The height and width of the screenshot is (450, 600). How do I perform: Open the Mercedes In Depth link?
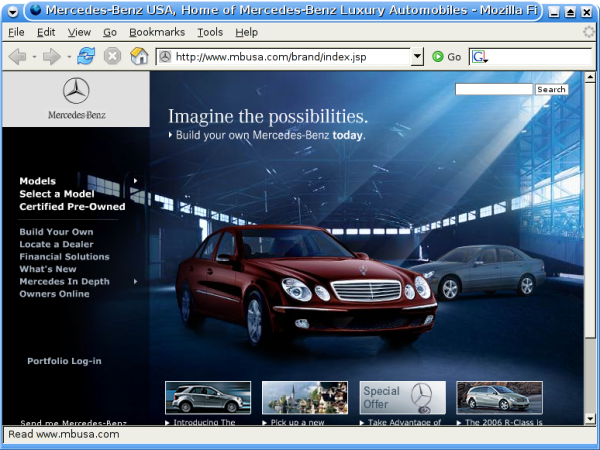click(64, 282)
